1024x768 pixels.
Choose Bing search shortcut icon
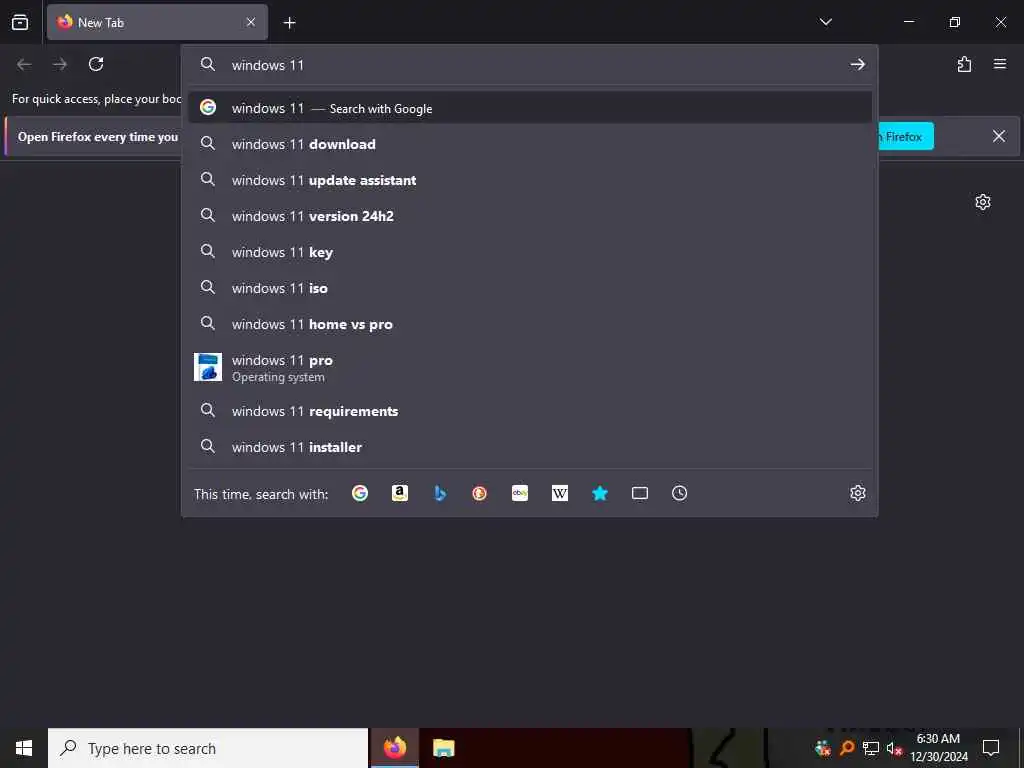440,493
